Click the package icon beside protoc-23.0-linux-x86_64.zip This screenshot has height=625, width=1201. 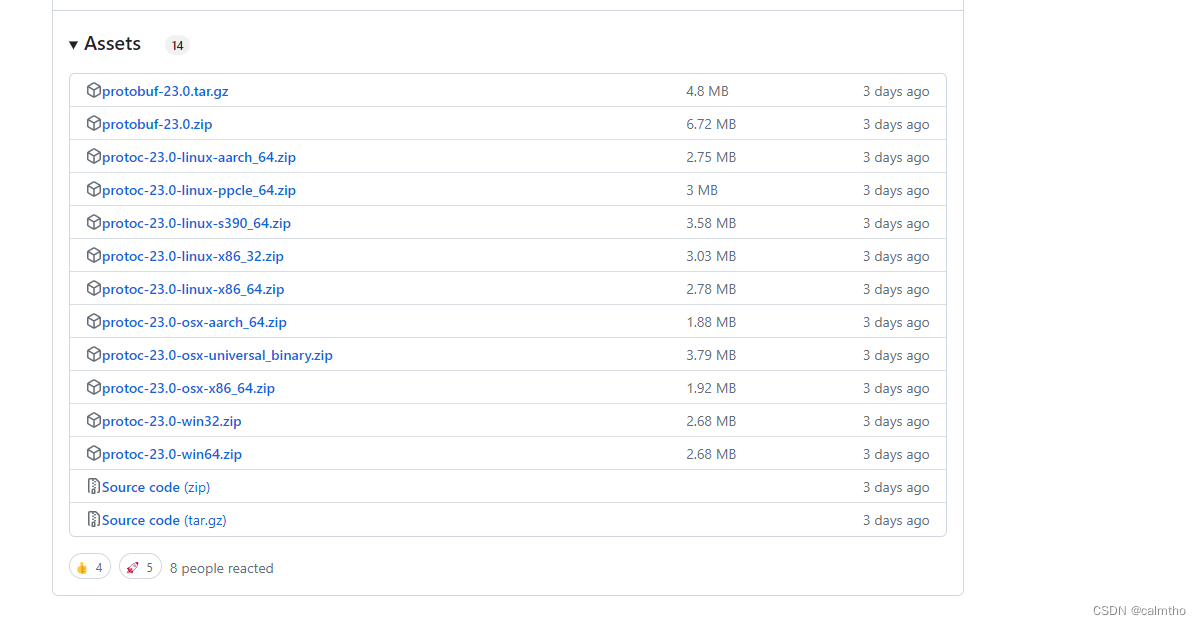pos(94,288)
